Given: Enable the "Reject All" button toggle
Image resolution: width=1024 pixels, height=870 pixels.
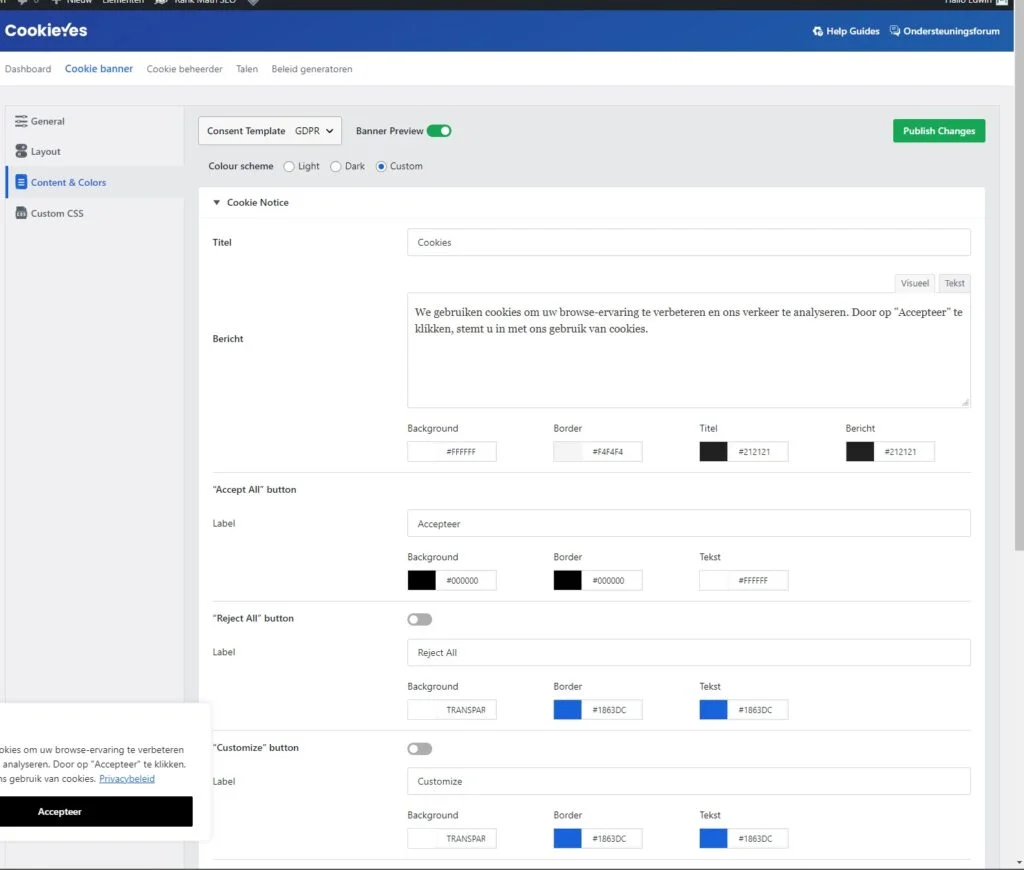Looking at the screenshot, I should point(420,619).
